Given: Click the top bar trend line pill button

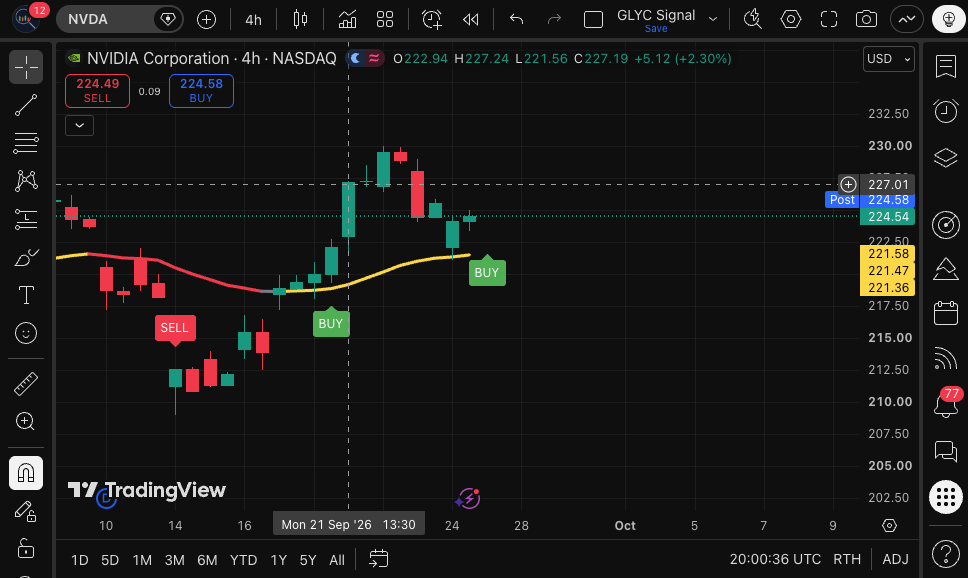Looking at the screenshot, I should point(907,20).
